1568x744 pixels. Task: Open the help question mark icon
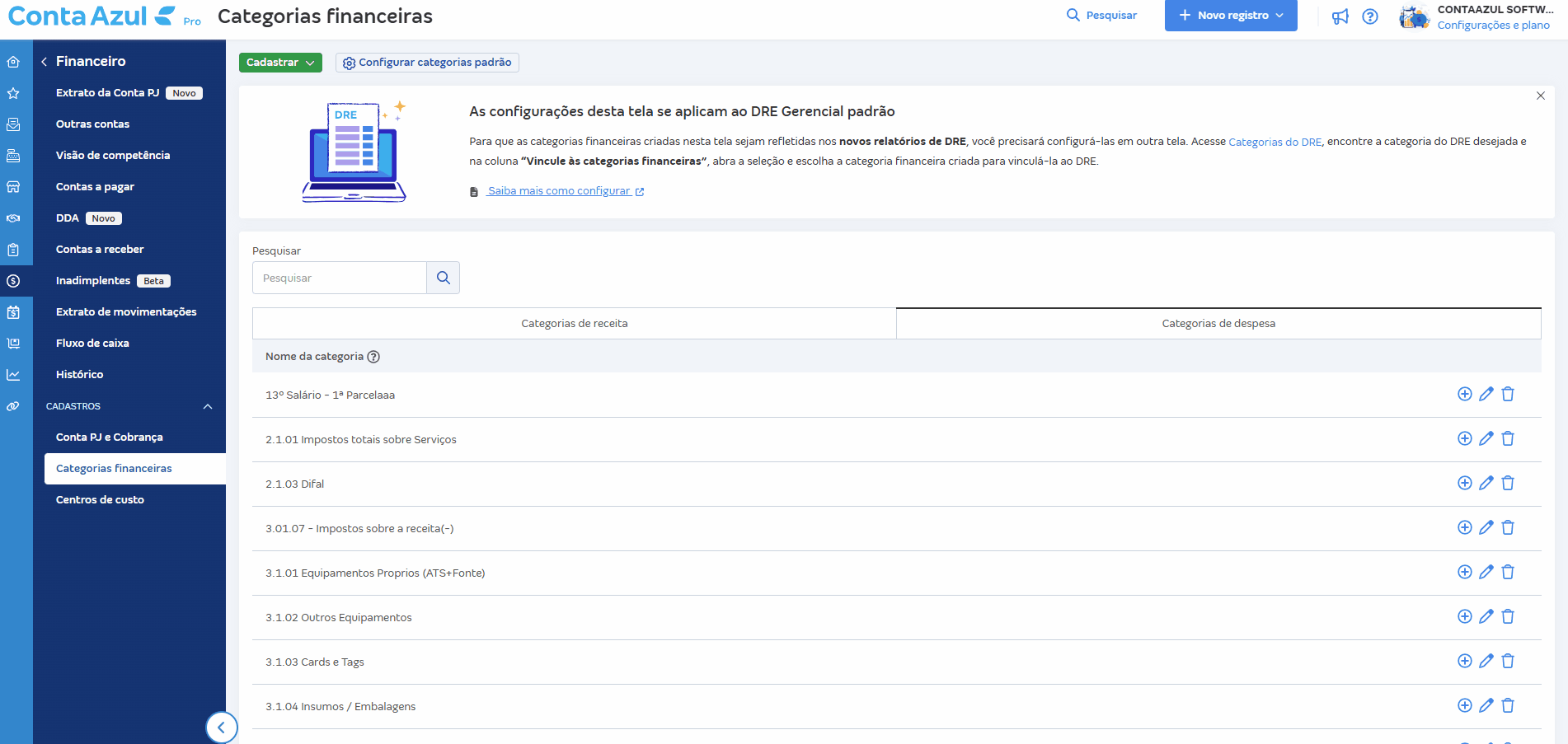tap(1370, 16)
